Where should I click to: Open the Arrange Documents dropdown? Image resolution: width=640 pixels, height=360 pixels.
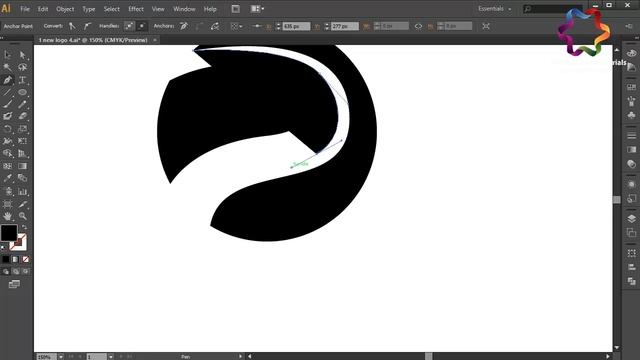tap(257, 9)
